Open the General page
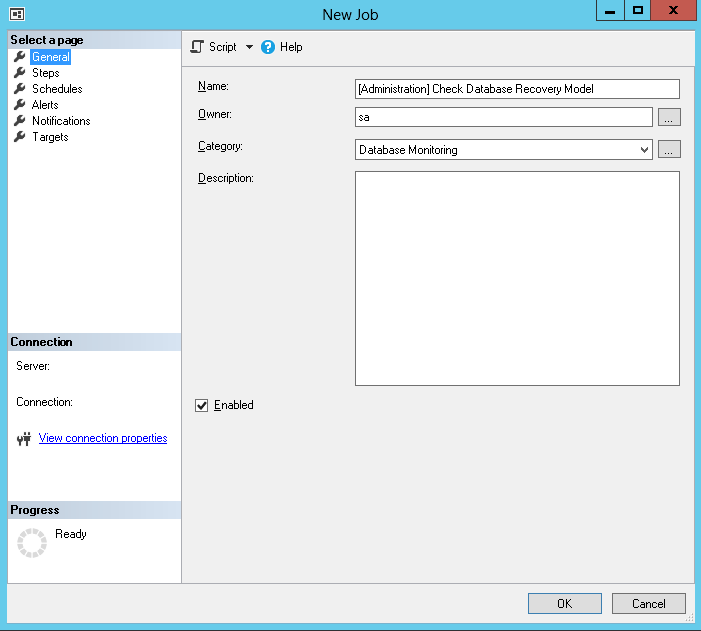The height and width of the screenshot is (631, 701). coord(51,57)
